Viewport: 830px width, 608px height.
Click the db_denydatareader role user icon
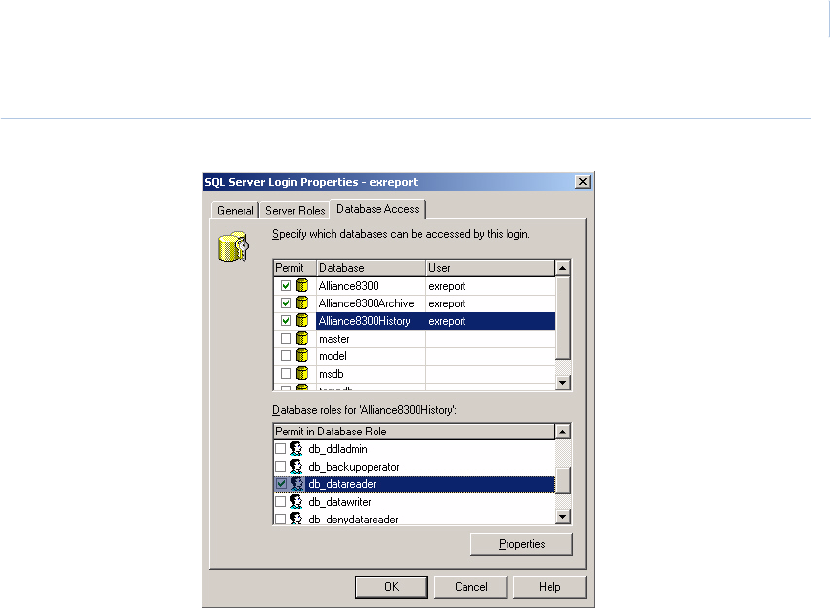(x=296, y=518)
